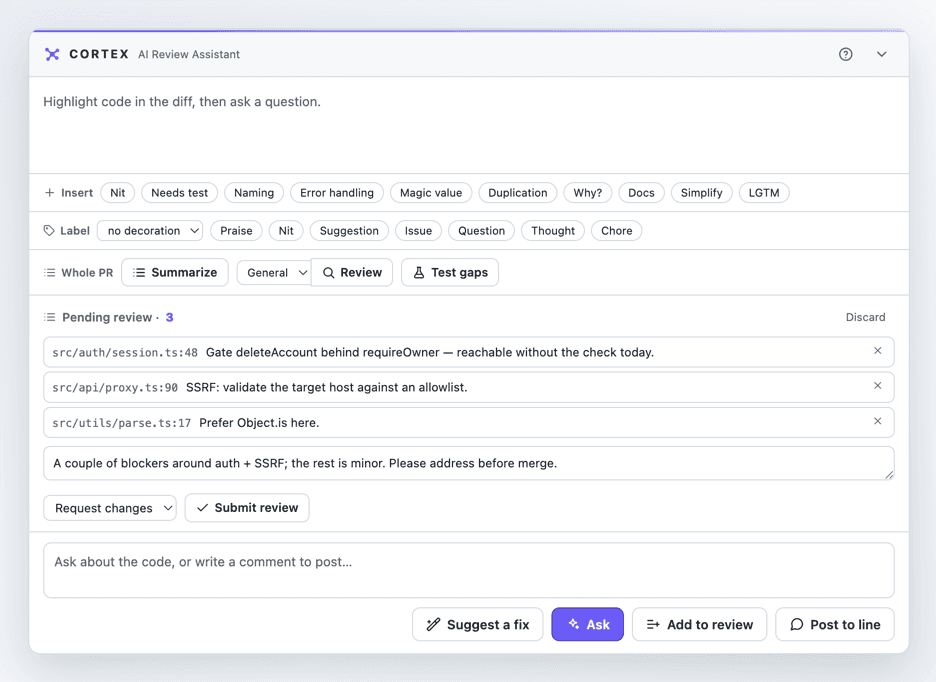The height and width of the screenshot is (682, 936).
Task: Apply the Suggestion label
Action: (349, 231)
